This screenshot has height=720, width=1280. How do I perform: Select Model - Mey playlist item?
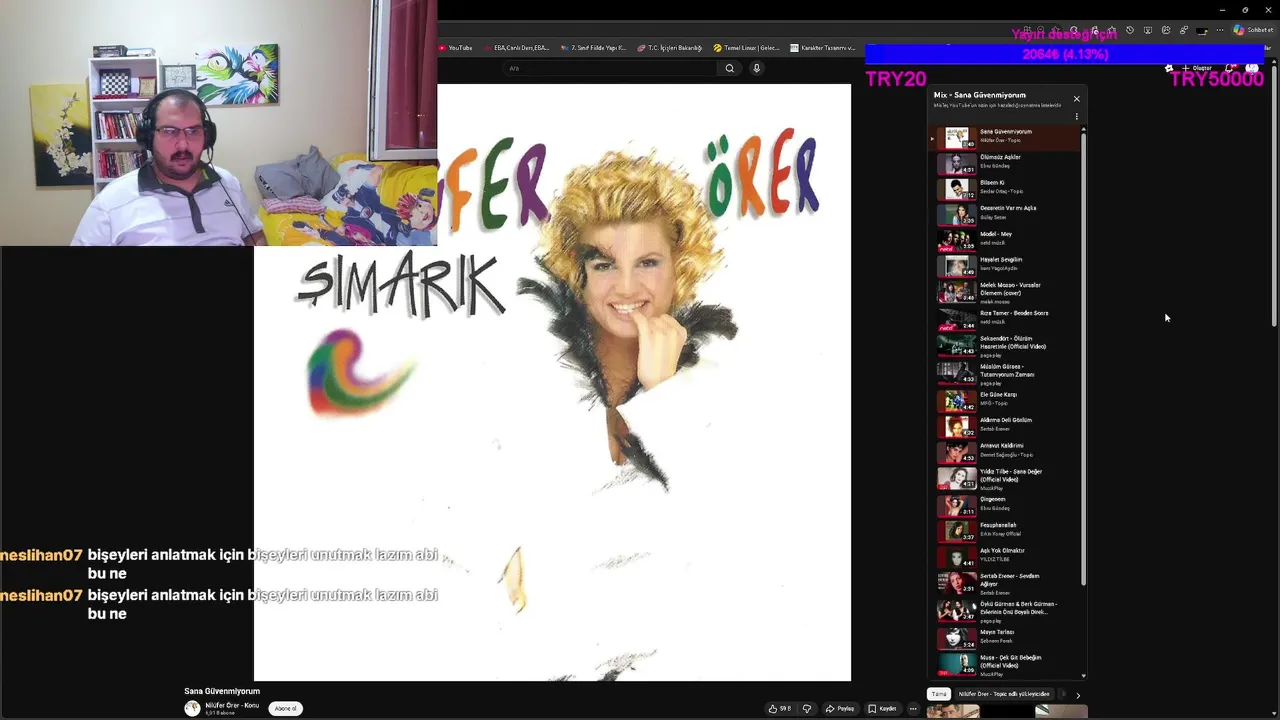(1005, 239)
